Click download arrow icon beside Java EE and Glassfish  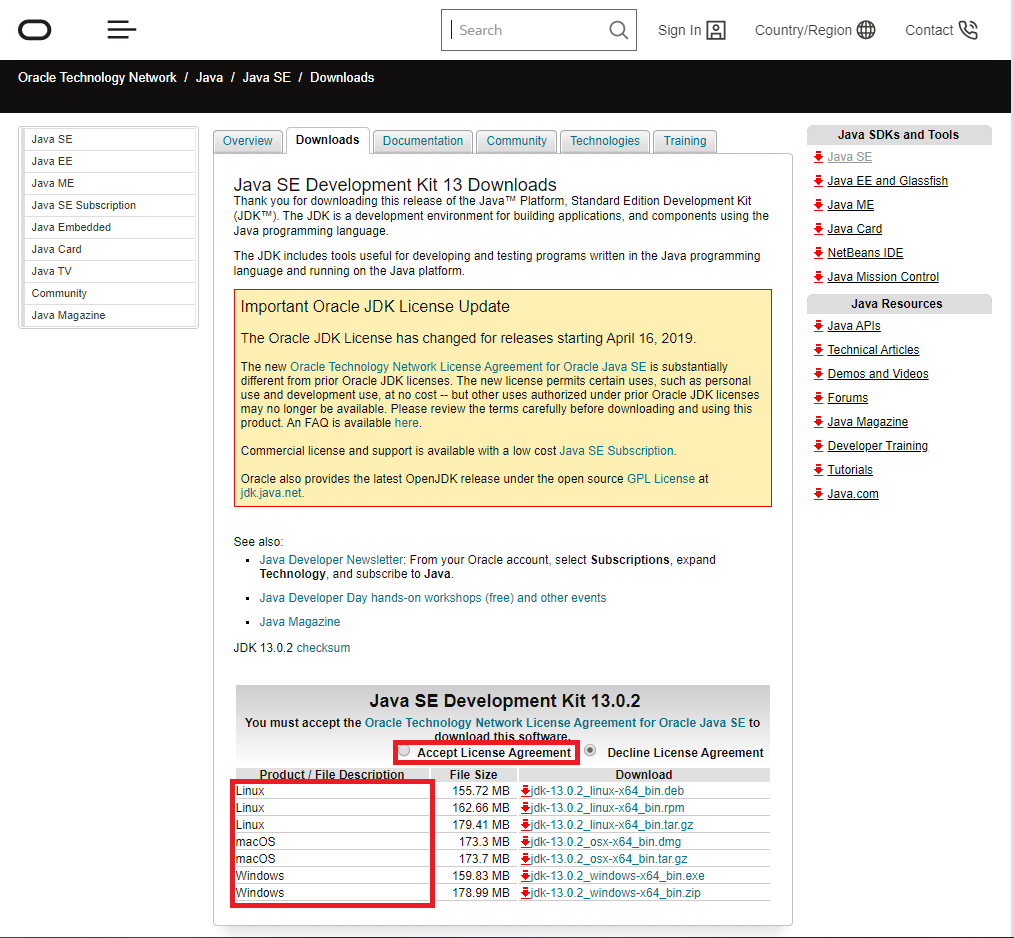coord(818,180)
